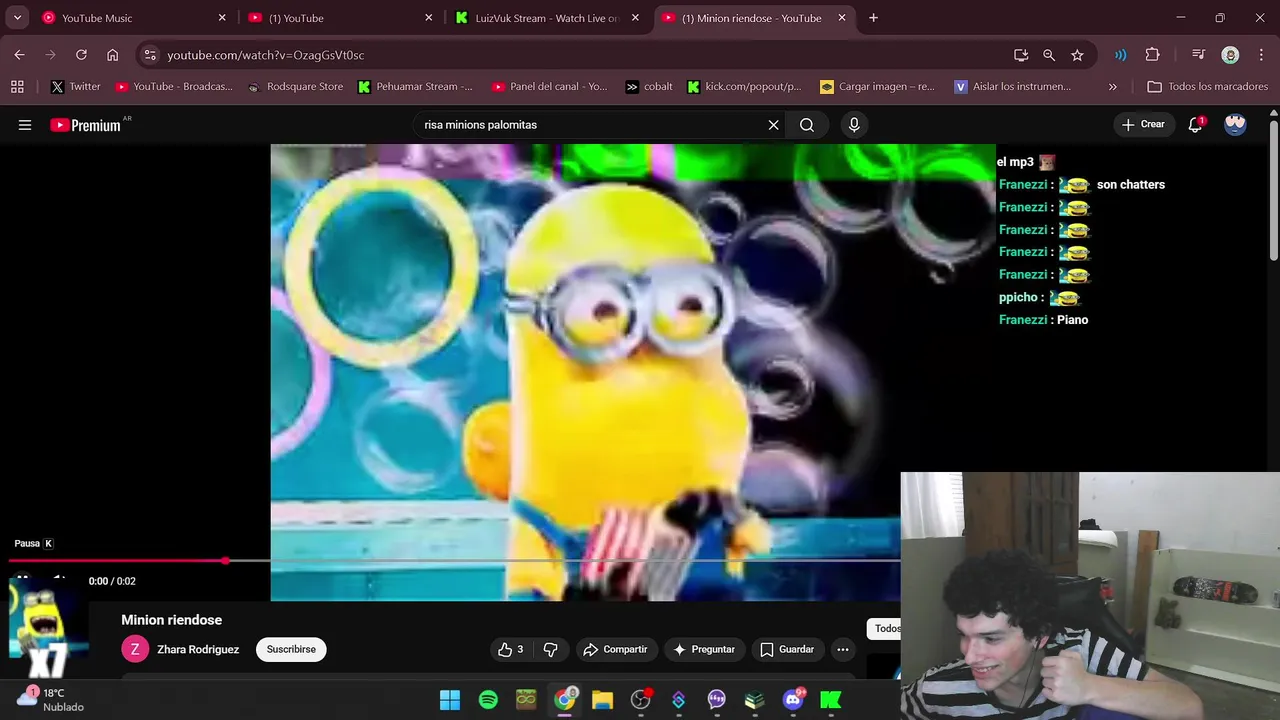Viewport: 1280px width, 720px height.
Task: Open the zoom indicator in address bar
Action: pos(1049,55)
